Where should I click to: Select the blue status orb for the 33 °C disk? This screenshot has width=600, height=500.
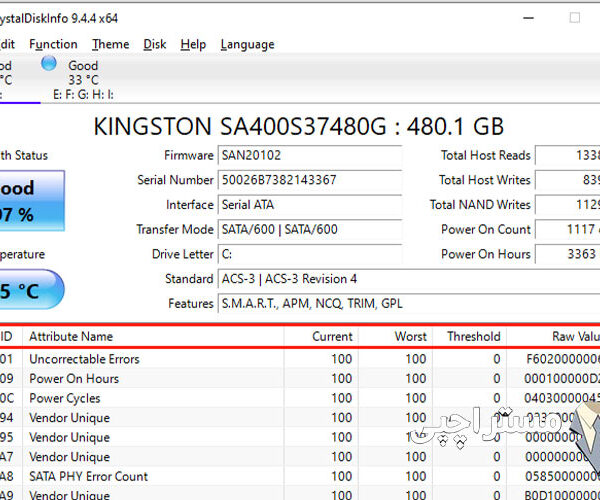49,64
